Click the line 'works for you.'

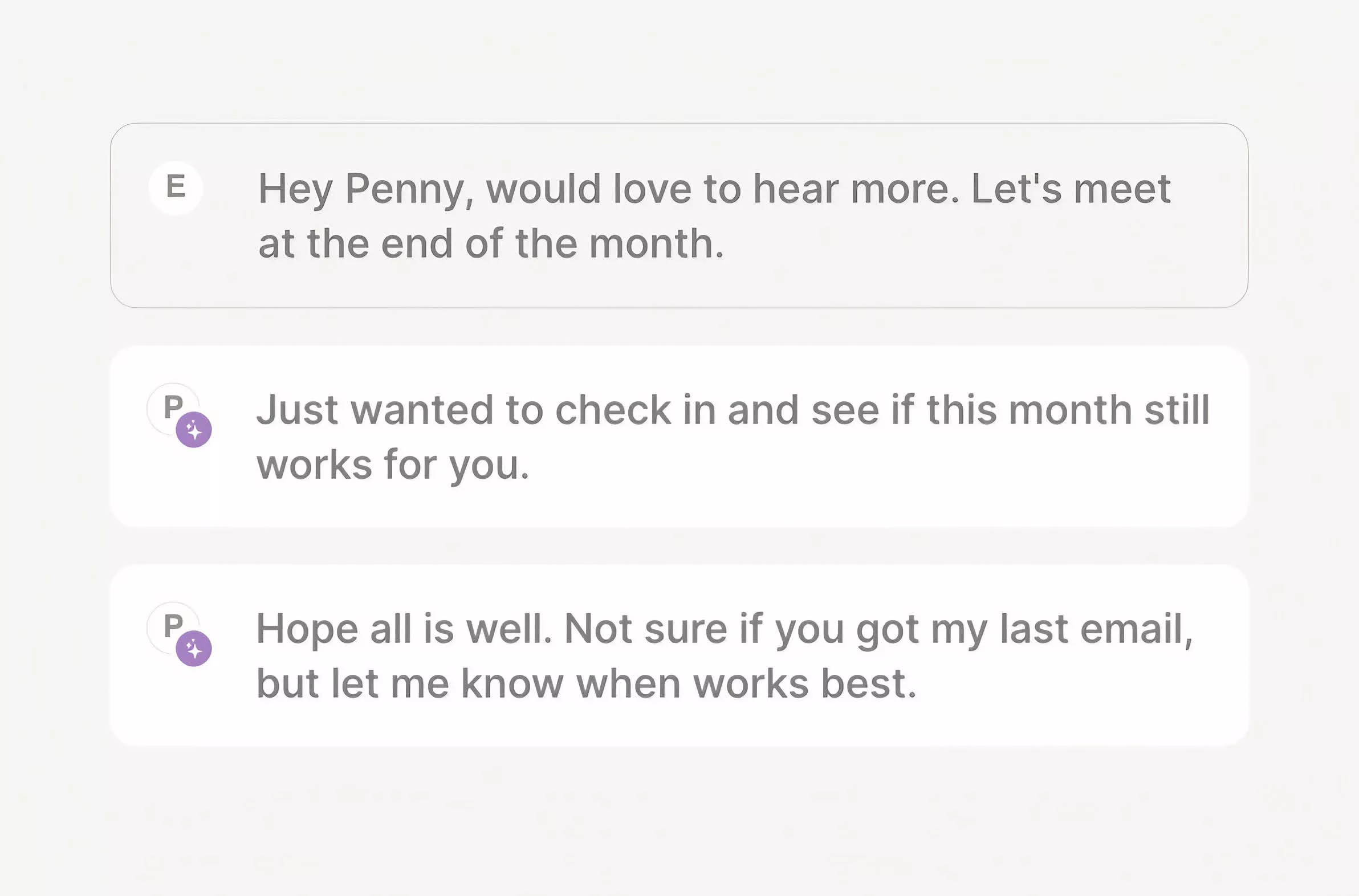coord(393,465)
